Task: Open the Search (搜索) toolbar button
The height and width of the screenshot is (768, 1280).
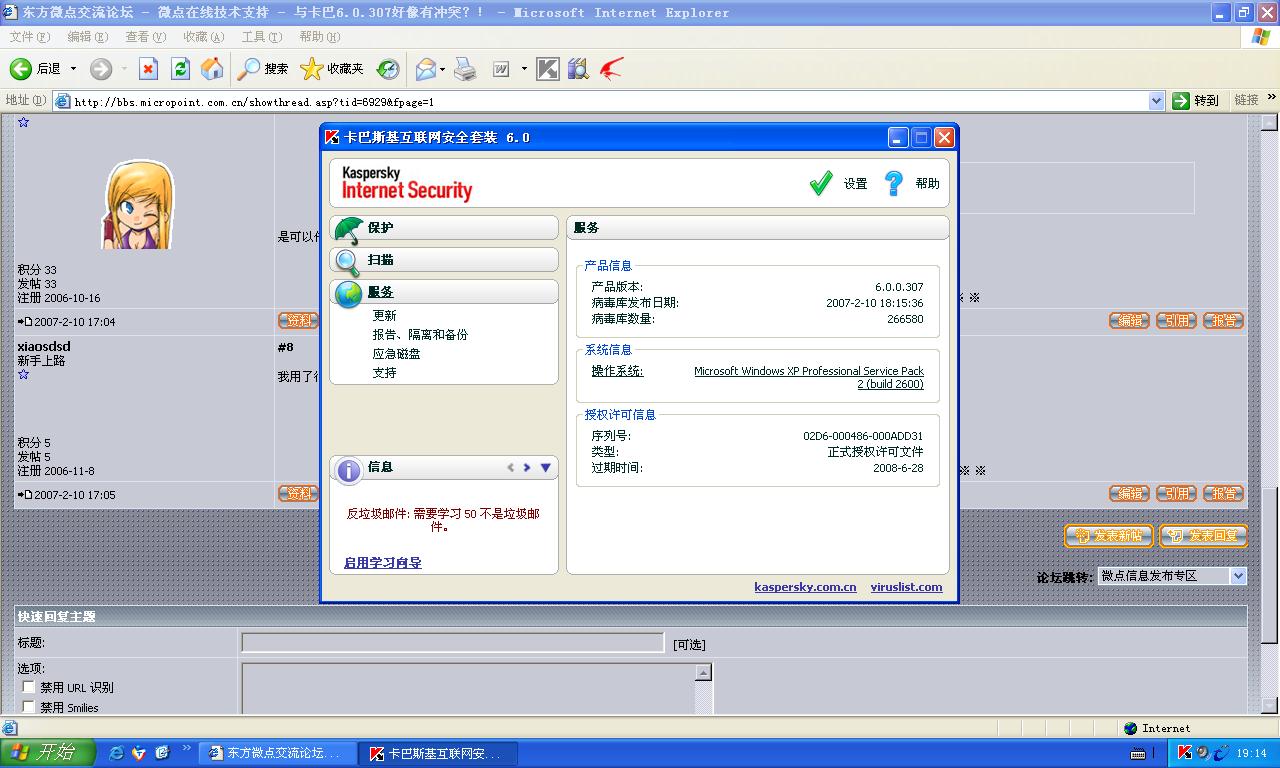Action: pyautogui.click(x=262, y=68)
